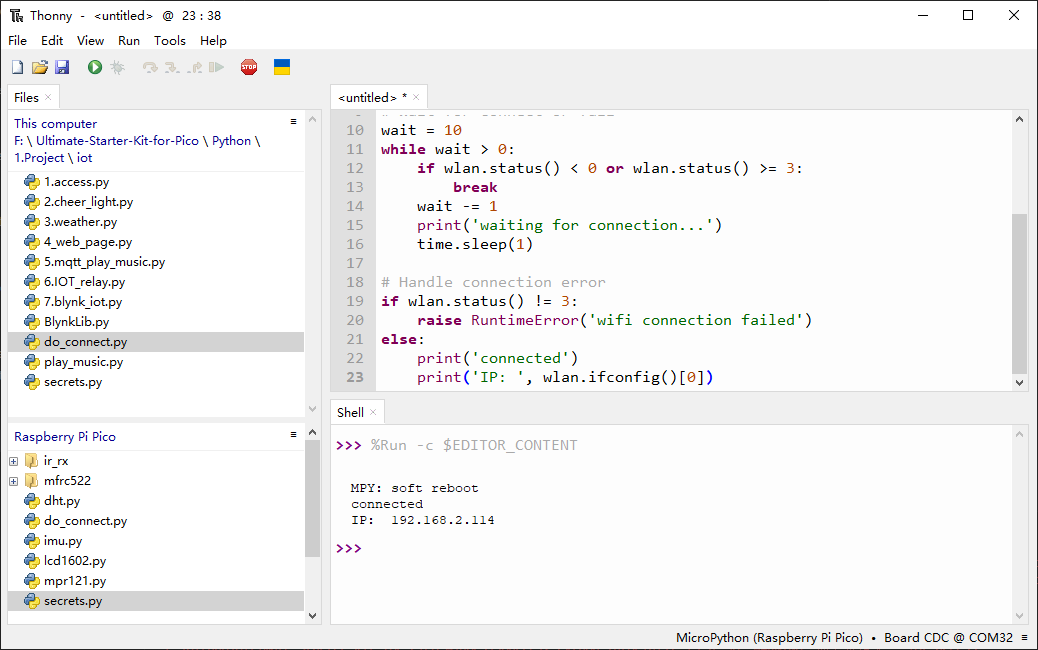The height and width of the screenshot is (650, 1038).
Task: Open the Help menu
Action: [x=213, y=40]
